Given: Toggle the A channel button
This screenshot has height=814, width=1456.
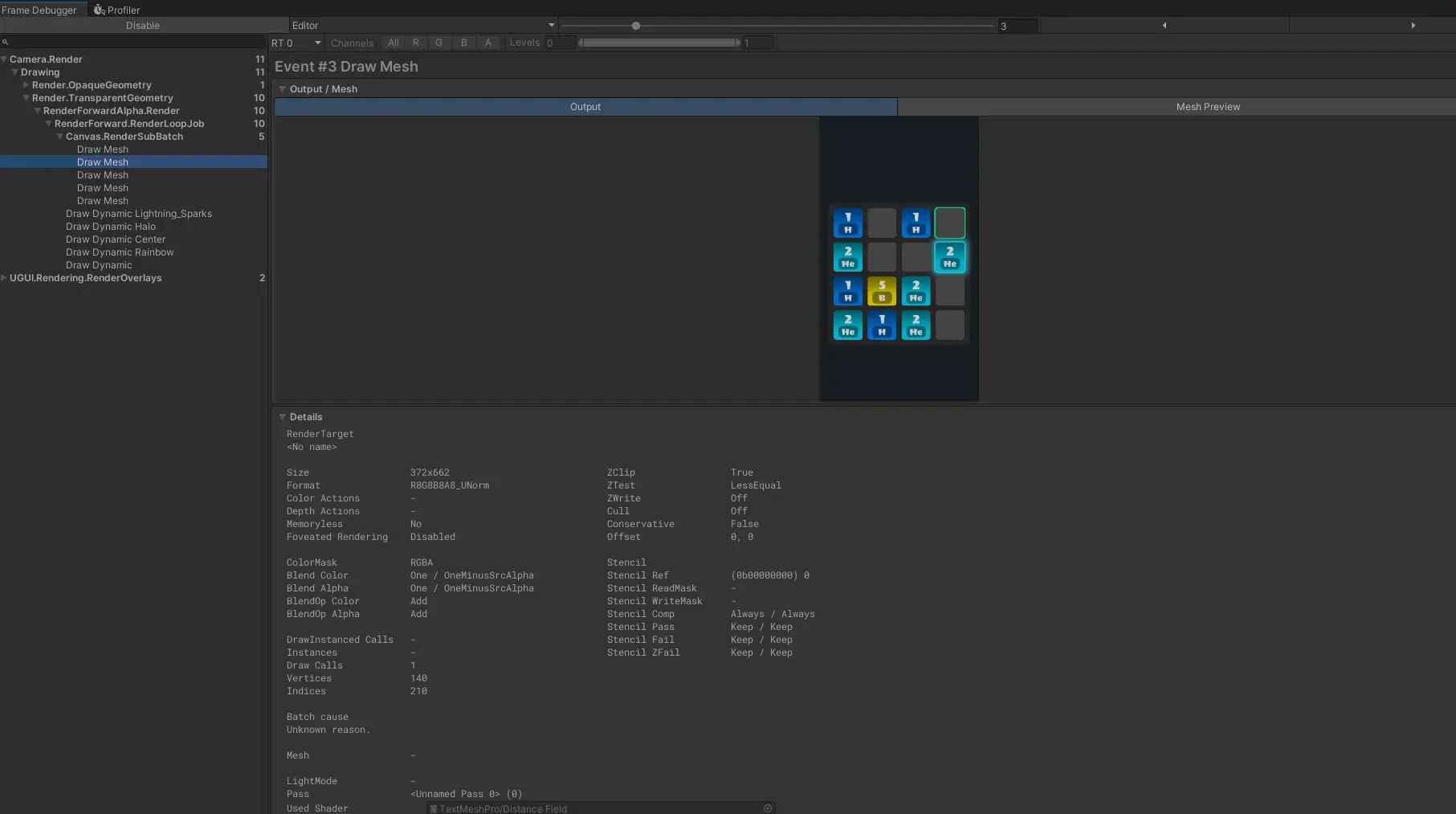Looking at the screenshot, I should point(487,43).
